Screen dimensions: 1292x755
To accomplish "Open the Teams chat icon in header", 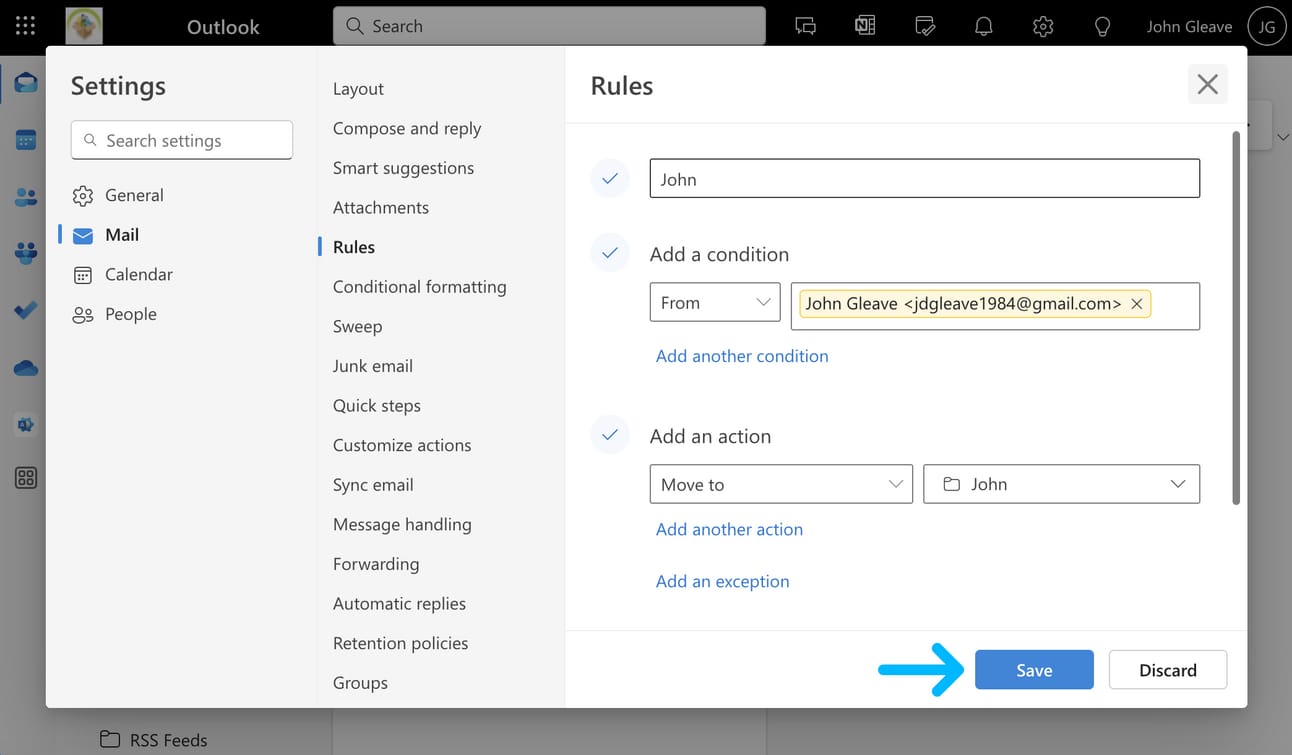I will coord(806,27).
